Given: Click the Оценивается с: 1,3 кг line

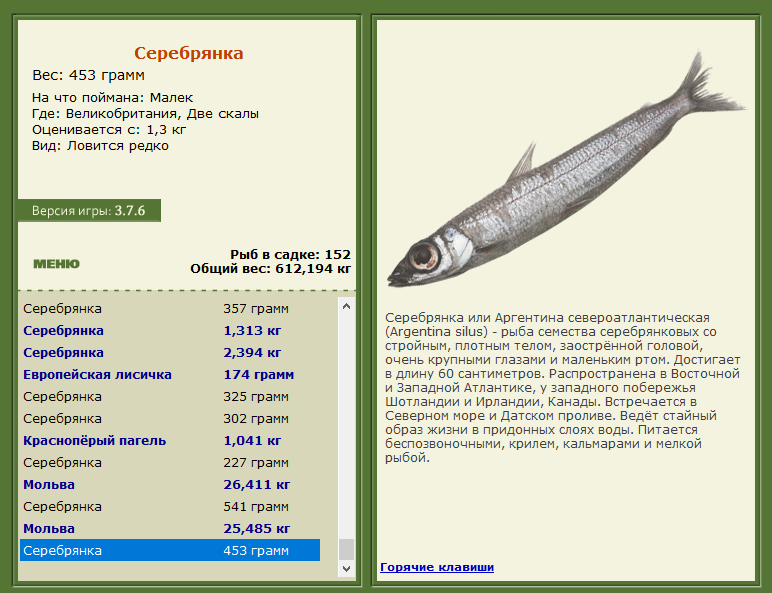Looking at the screenshot, I should click(109, 130).
